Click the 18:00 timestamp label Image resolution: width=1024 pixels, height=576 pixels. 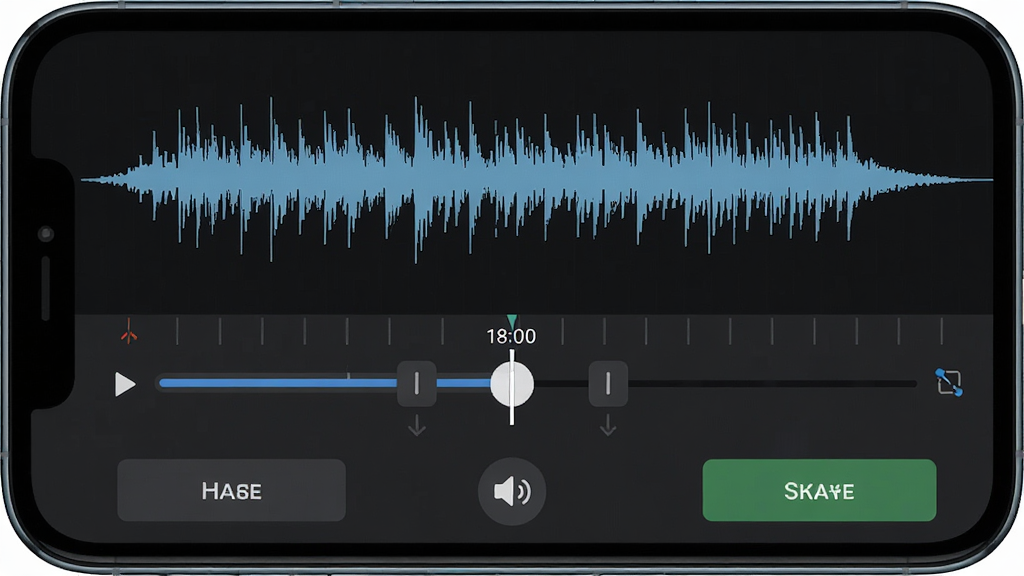[x=511, y=336]
